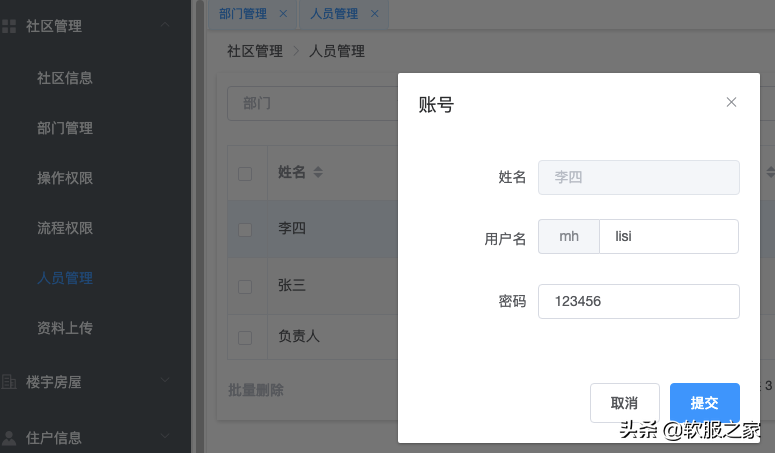Open 社区信息 in the sidebar
Image resolution: width=775 pixels, height=453 pixels.
point(65,78)
